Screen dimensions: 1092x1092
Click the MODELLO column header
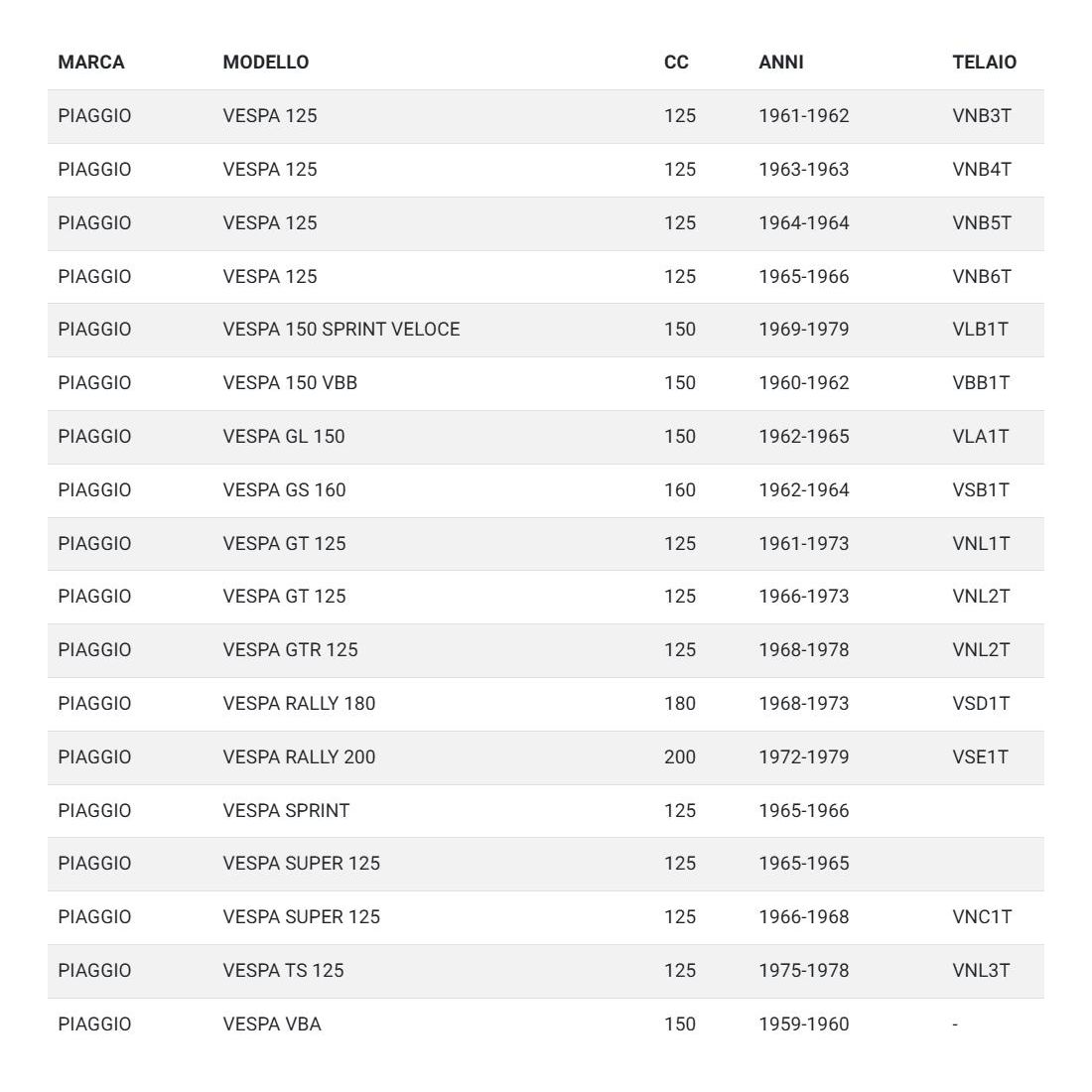click(265, 63)
